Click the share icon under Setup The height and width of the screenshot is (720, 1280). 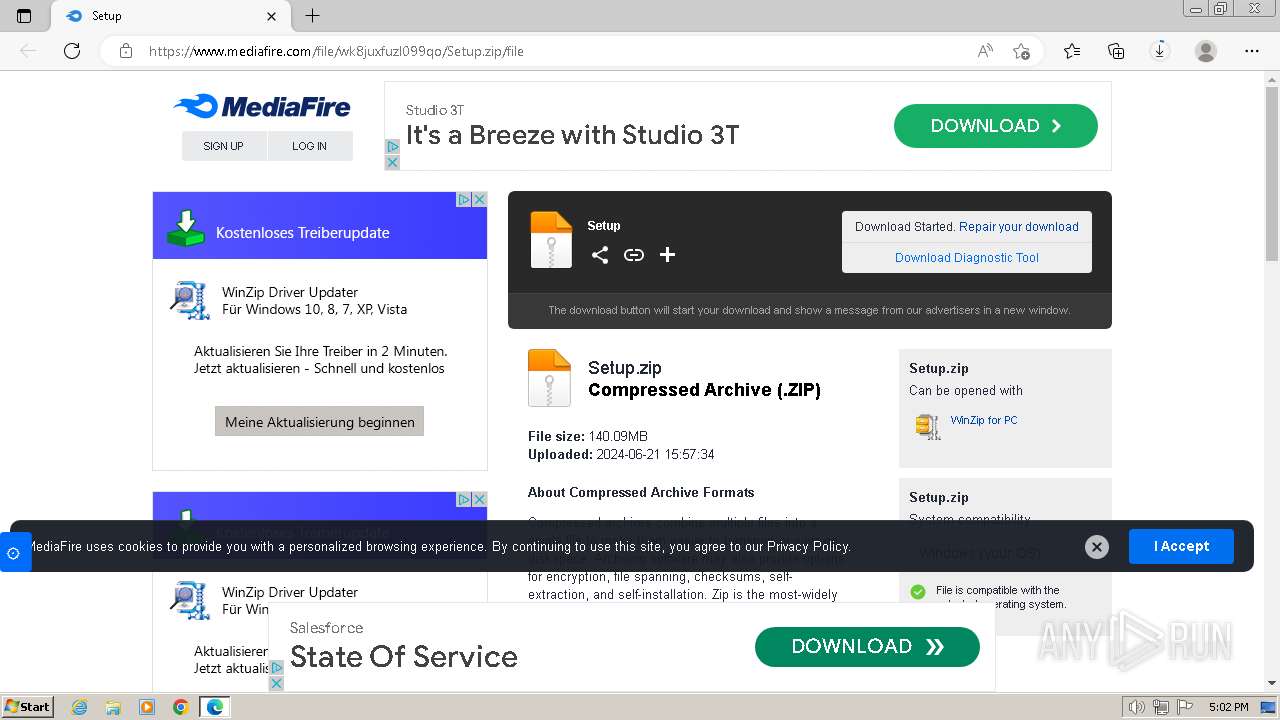[600, 255]
